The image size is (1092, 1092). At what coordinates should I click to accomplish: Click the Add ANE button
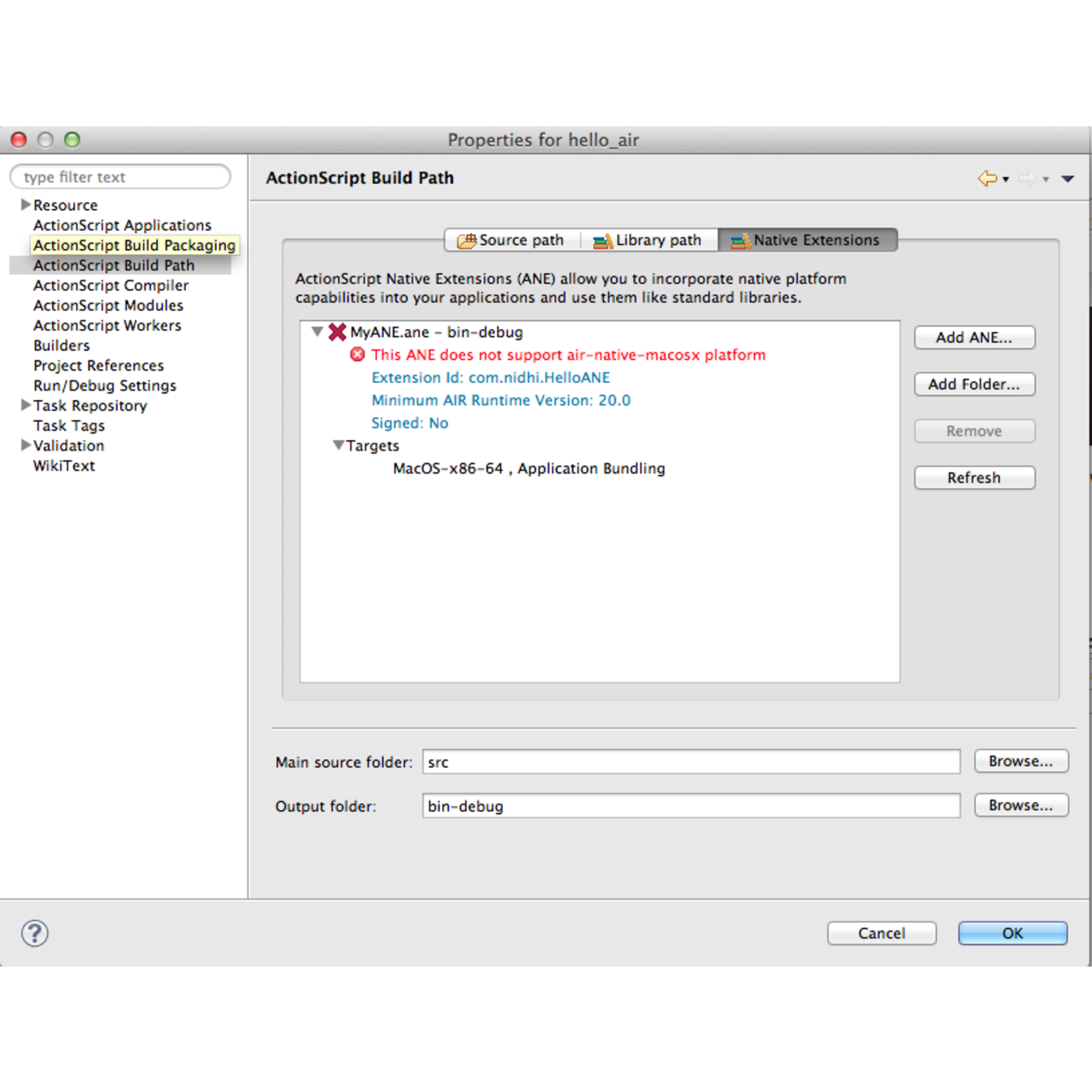[974, 337]
